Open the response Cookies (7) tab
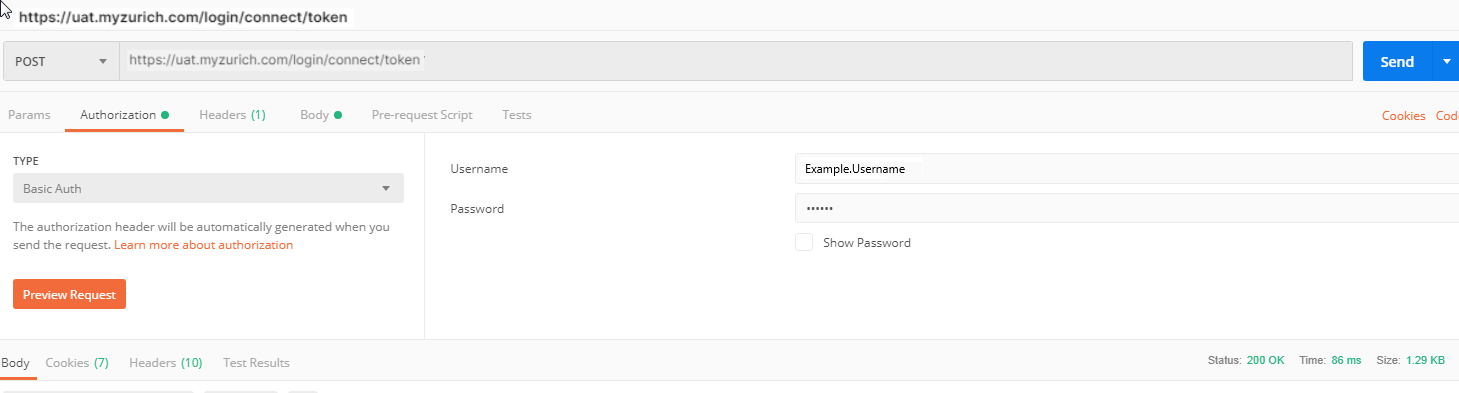 click(77, 363)
